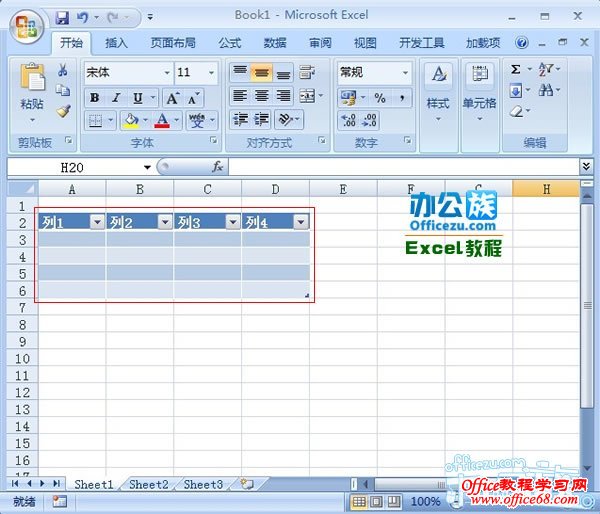Viewport: 600px width, 514px height.
Task: Click the Fill down arrow icon
Action: pos(515,91)
